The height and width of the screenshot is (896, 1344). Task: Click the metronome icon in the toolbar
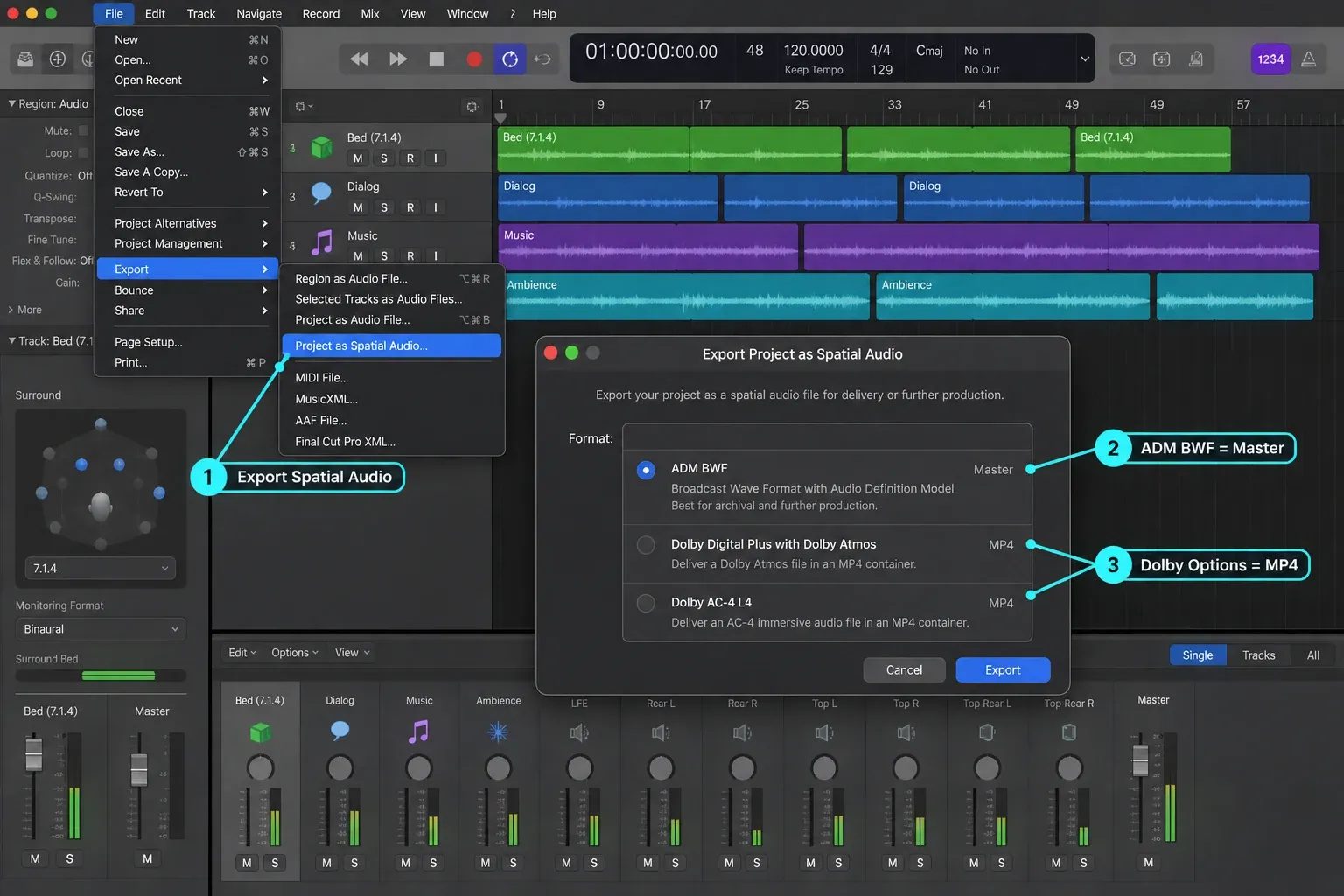[x=1309, y=59]
